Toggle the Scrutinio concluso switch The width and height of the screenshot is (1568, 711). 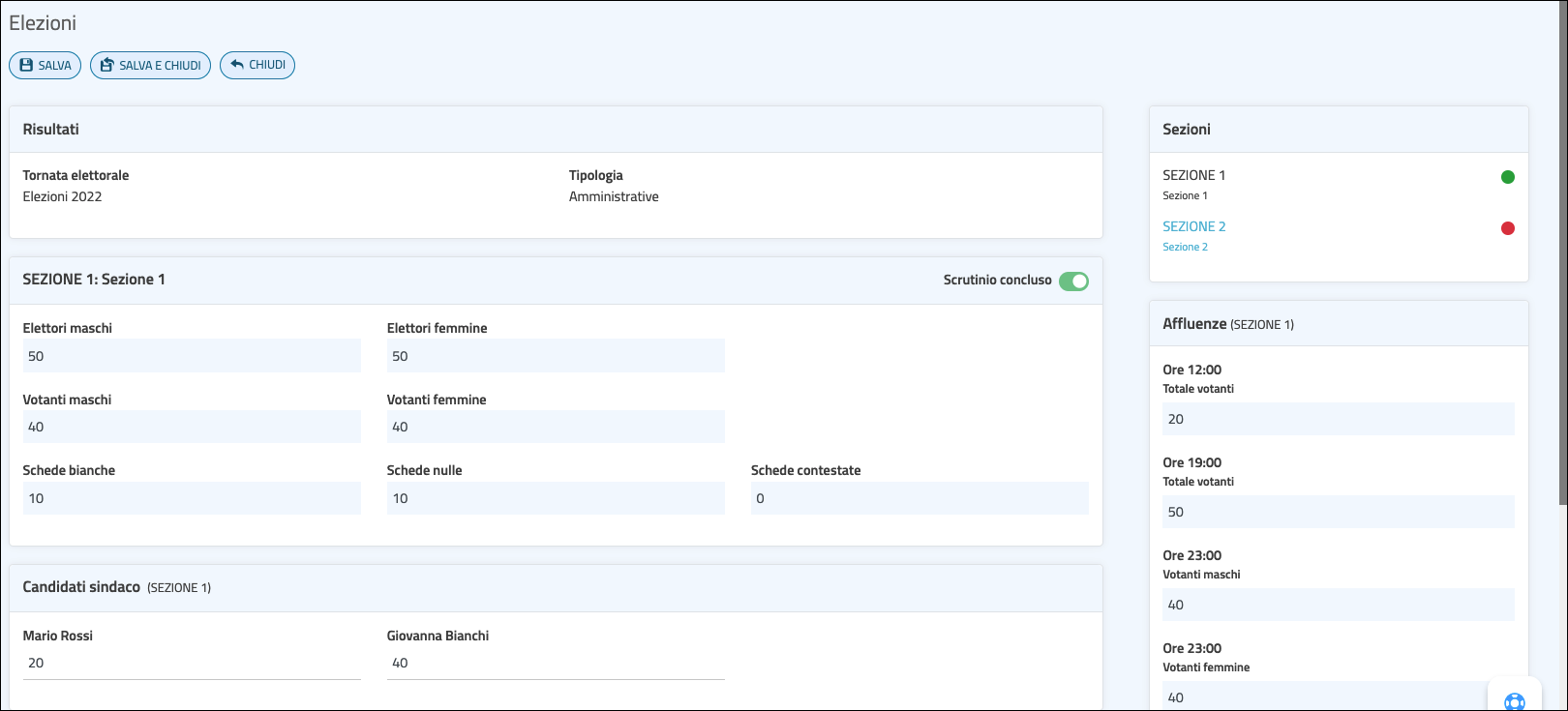1073,281
